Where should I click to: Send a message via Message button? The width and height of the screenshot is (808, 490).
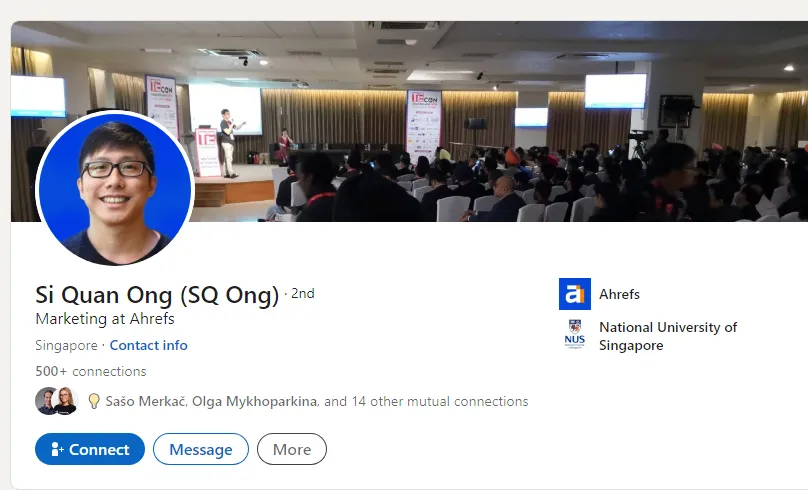click(201, 449)
